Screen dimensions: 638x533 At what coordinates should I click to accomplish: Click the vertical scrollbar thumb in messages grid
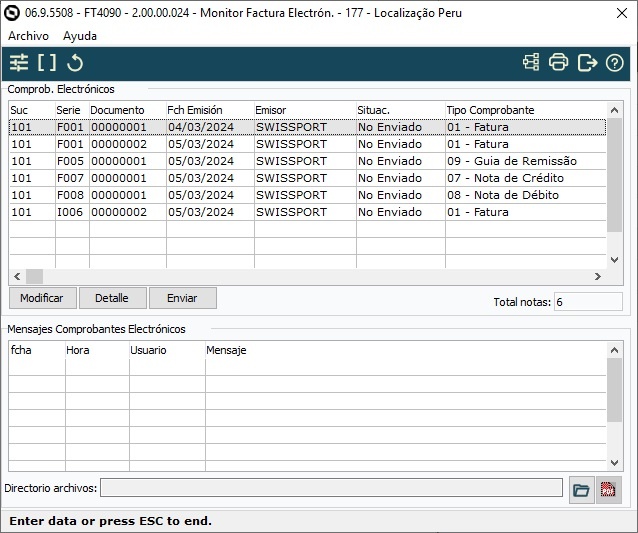click(614, 391)
